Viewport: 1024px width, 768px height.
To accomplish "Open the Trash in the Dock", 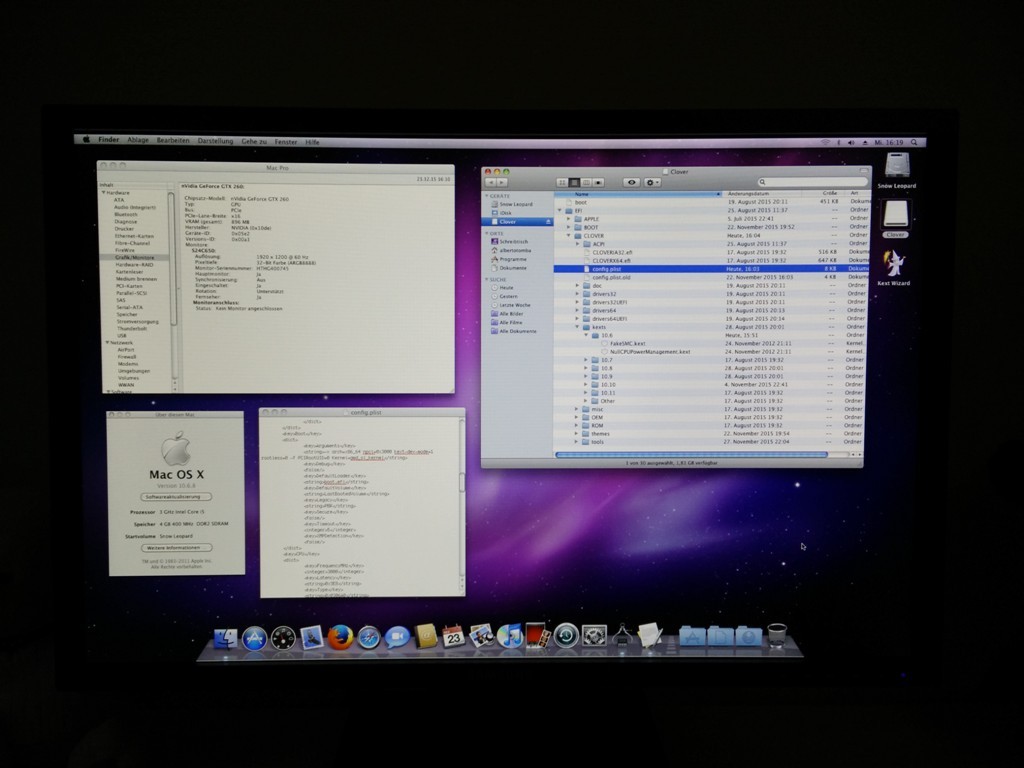I will coord(776,635).
